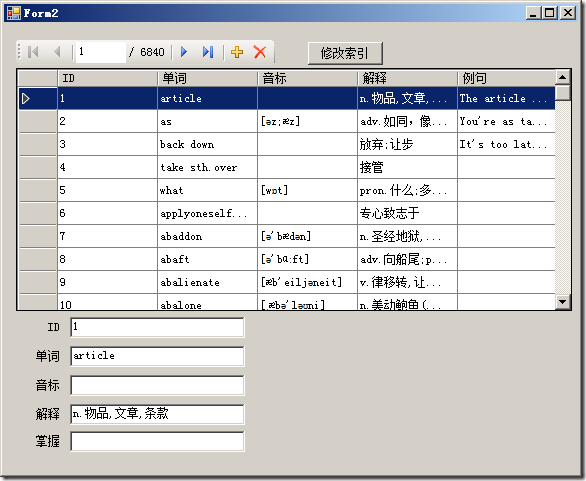586x481 pixels.
Task: Click definition cell 'adv.如同，像...'
Action: tap(407, 121)
